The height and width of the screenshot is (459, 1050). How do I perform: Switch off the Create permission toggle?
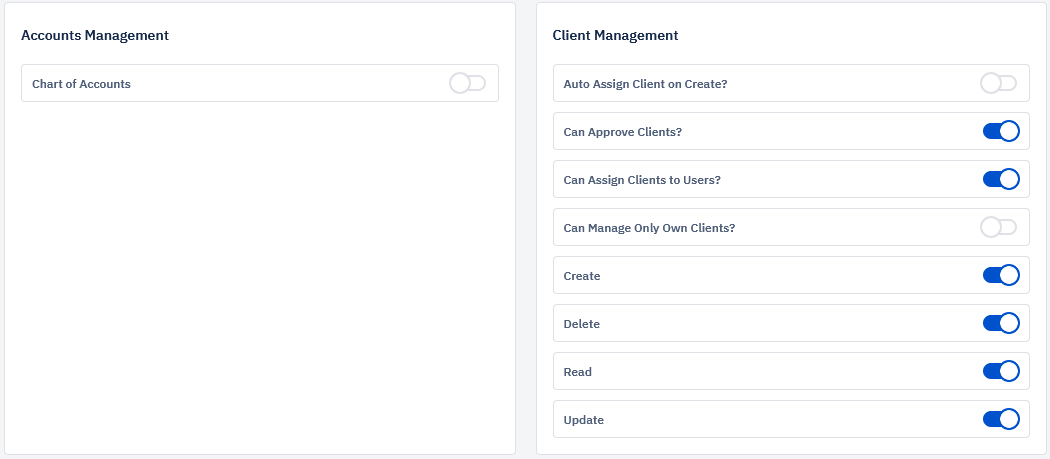tap(1001, 275)
